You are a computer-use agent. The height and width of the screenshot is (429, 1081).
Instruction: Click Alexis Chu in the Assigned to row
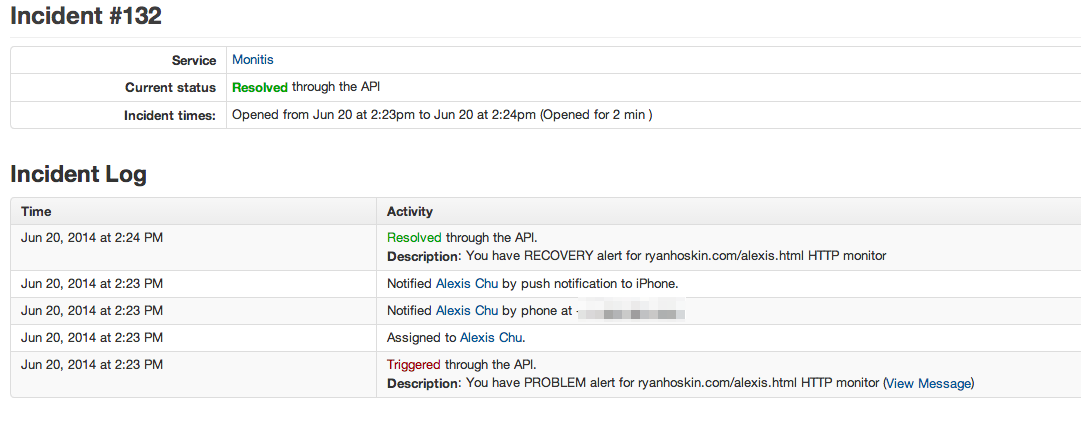tap(491, 338)
